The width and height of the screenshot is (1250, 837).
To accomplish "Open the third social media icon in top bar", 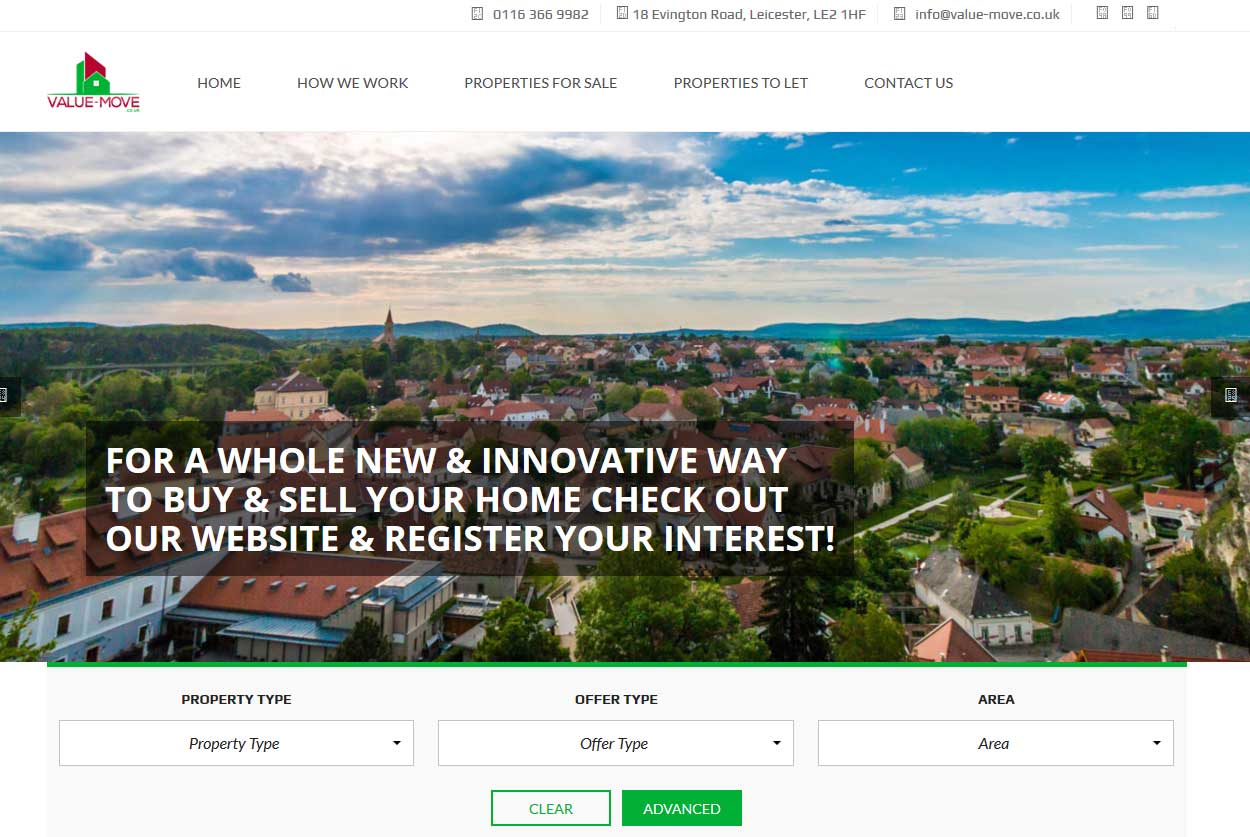I will coord(1152,13).
